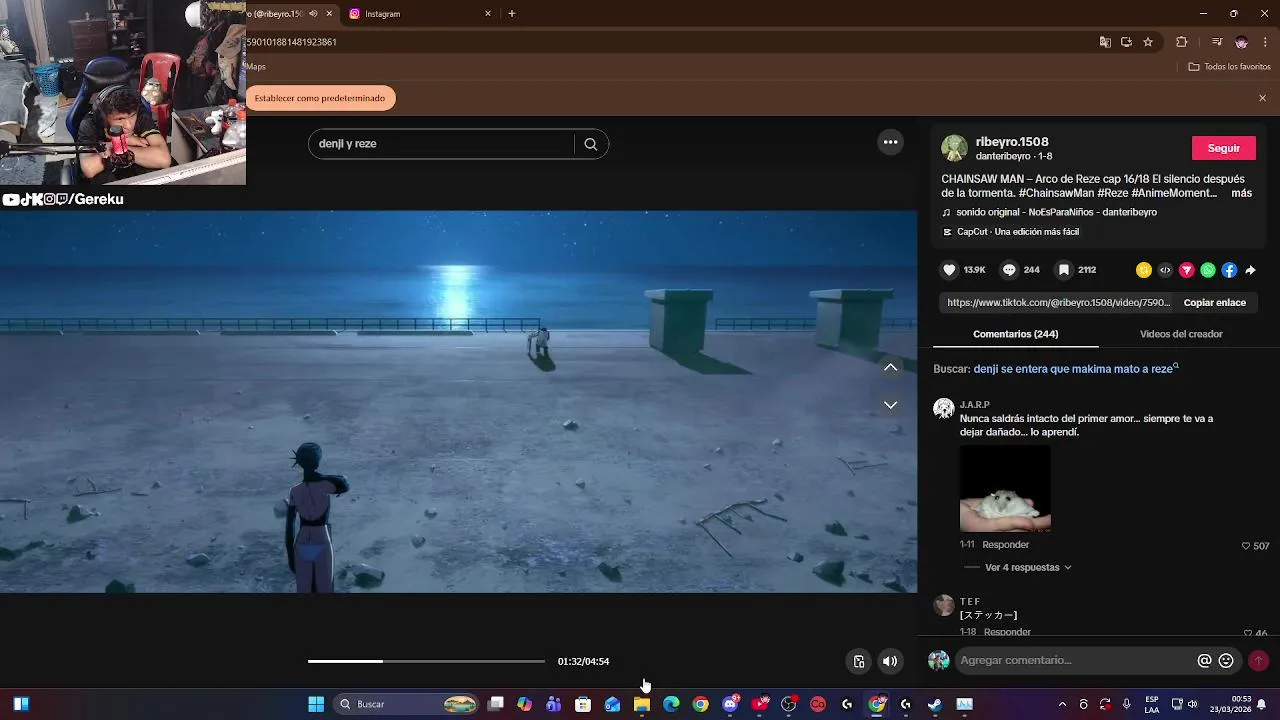
Task: Seek on the video progress bar
Action: [x=426, y=661]
